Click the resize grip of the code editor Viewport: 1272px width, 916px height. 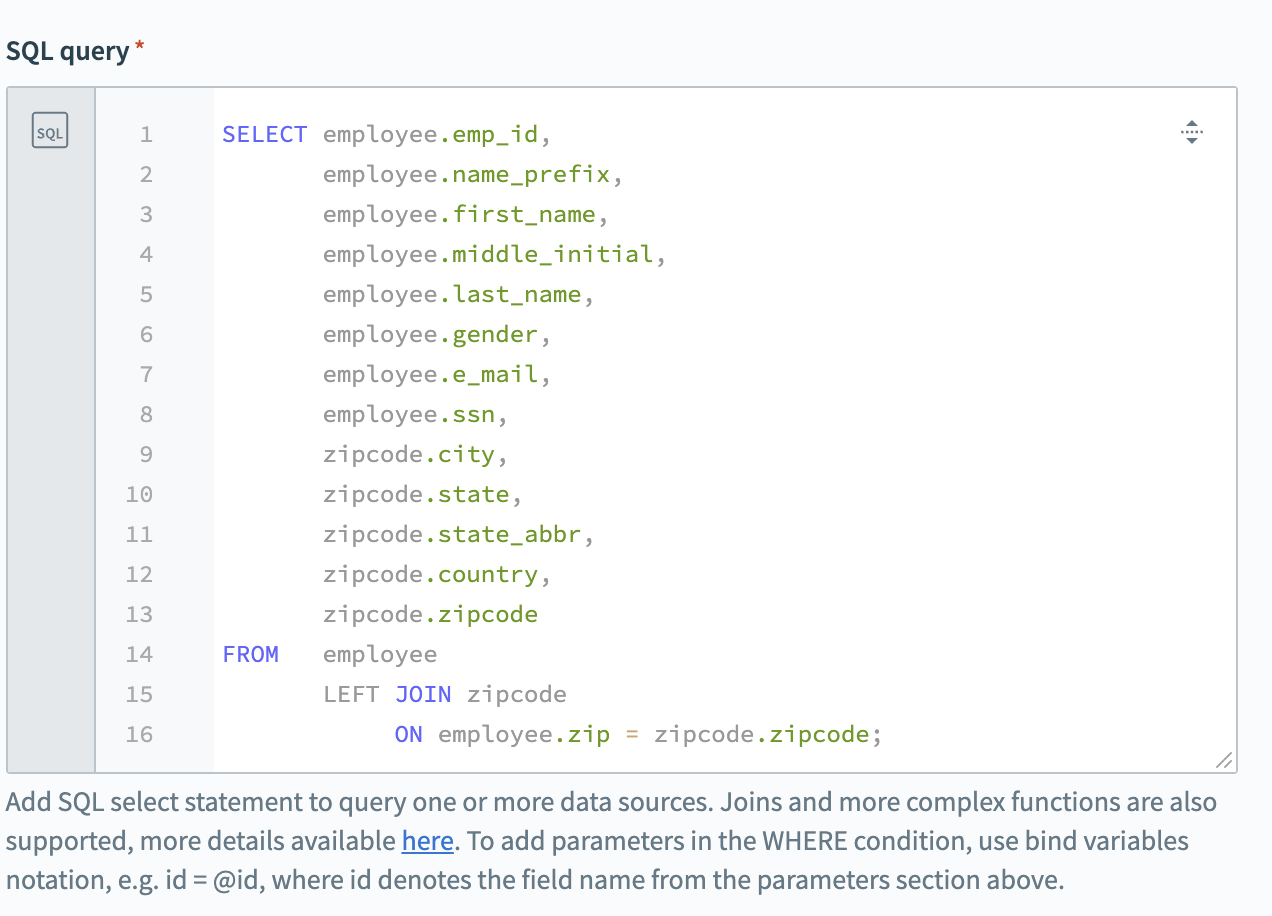pos(1224,761)
